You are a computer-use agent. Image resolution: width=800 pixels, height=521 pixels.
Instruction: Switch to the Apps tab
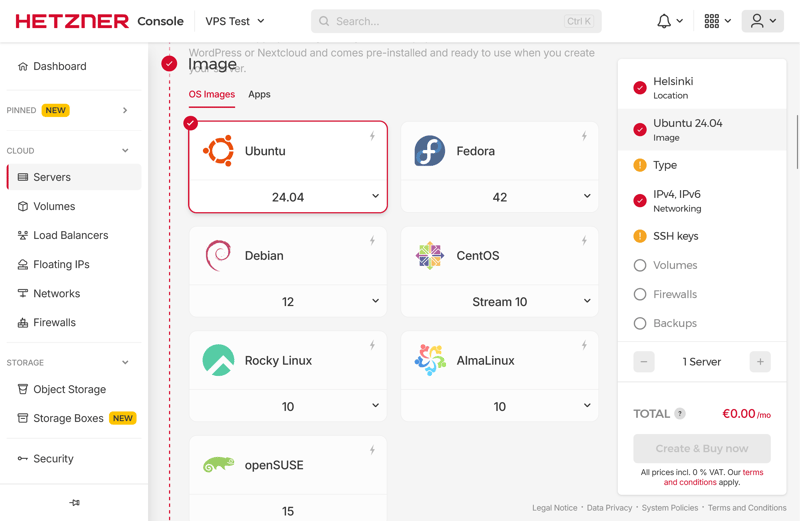point(259,94)
